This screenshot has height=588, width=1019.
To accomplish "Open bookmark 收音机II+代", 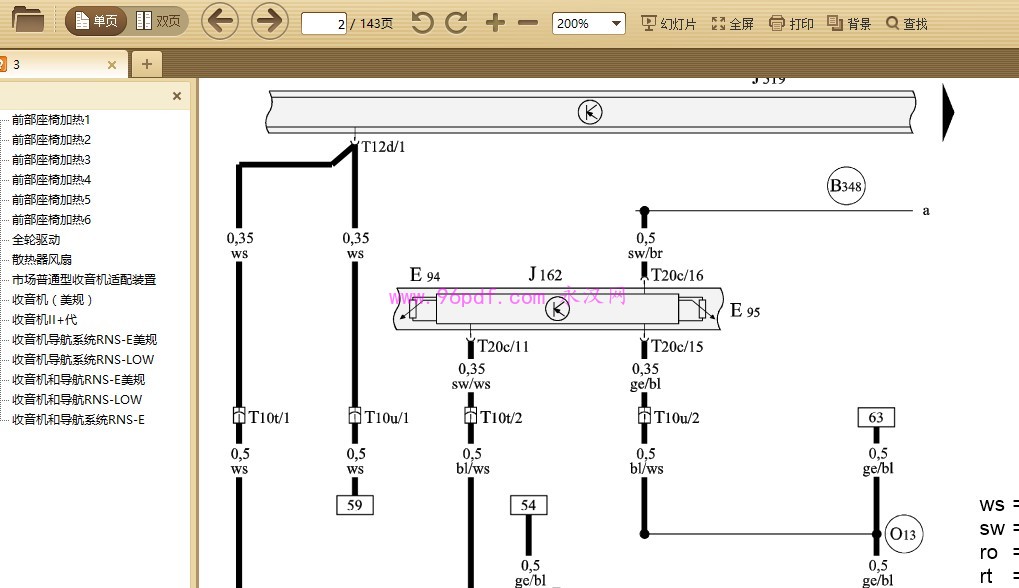I will click(x=44, y=320).
